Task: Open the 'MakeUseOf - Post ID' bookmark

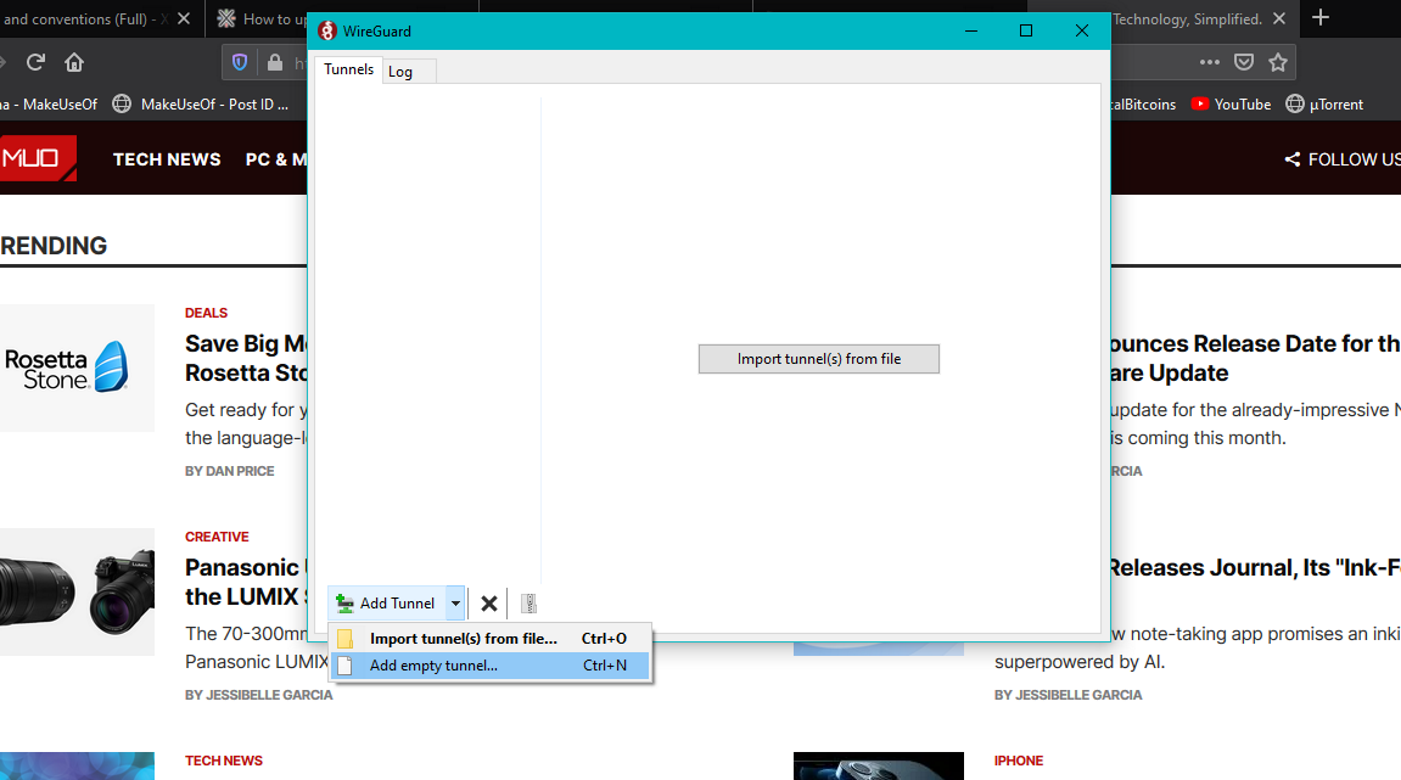Action: tap(200, 104)
